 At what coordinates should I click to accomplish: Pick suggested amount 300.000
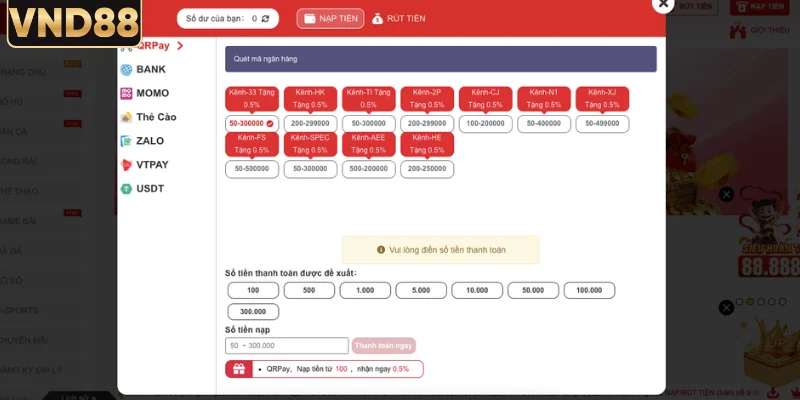click(x=253, y=312)
